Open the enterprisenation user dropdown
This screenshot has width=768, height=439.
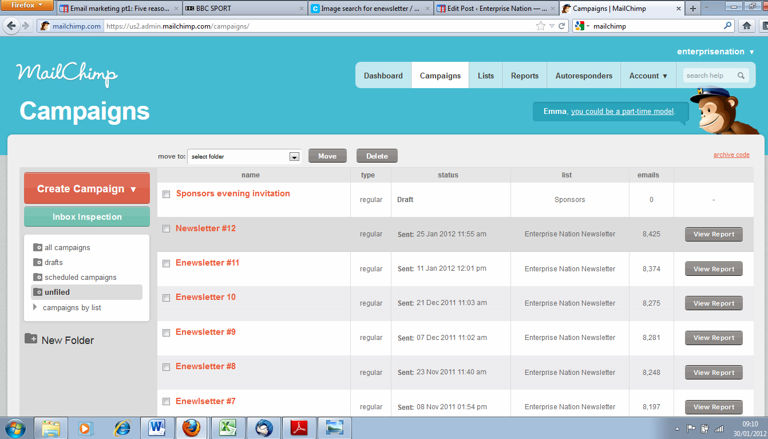click(x=715, y=51)
